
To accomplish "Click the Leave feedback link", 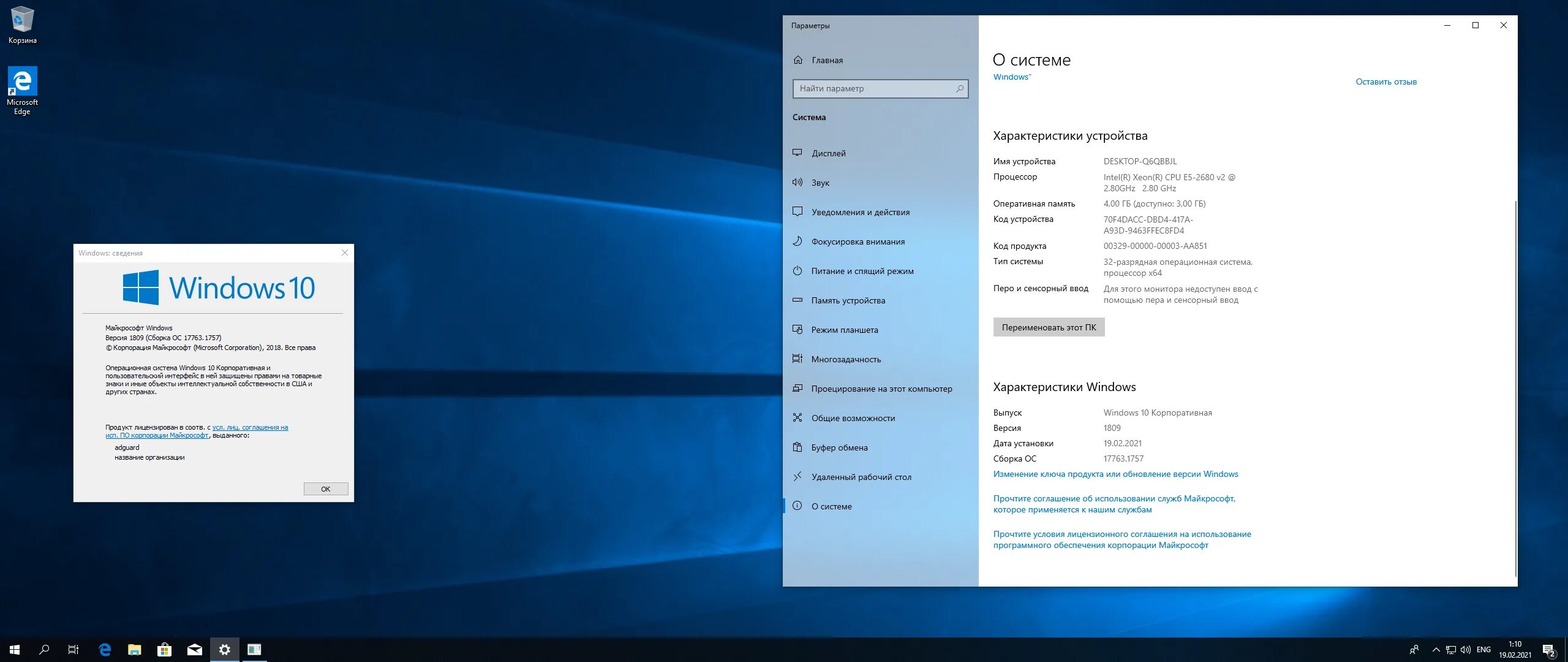I will (x=1385, y=82).
